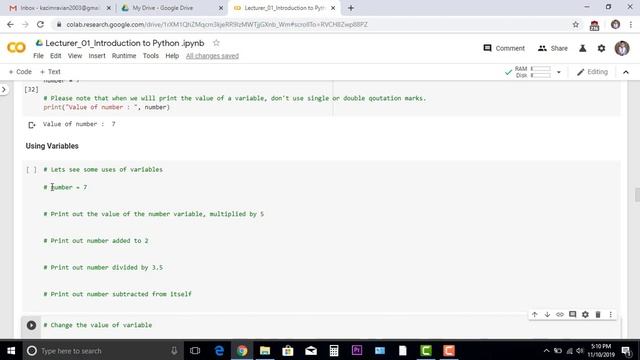This screenshot has height=360, width=640.
Task: Open the Comment panel
Action: (504, 48)
